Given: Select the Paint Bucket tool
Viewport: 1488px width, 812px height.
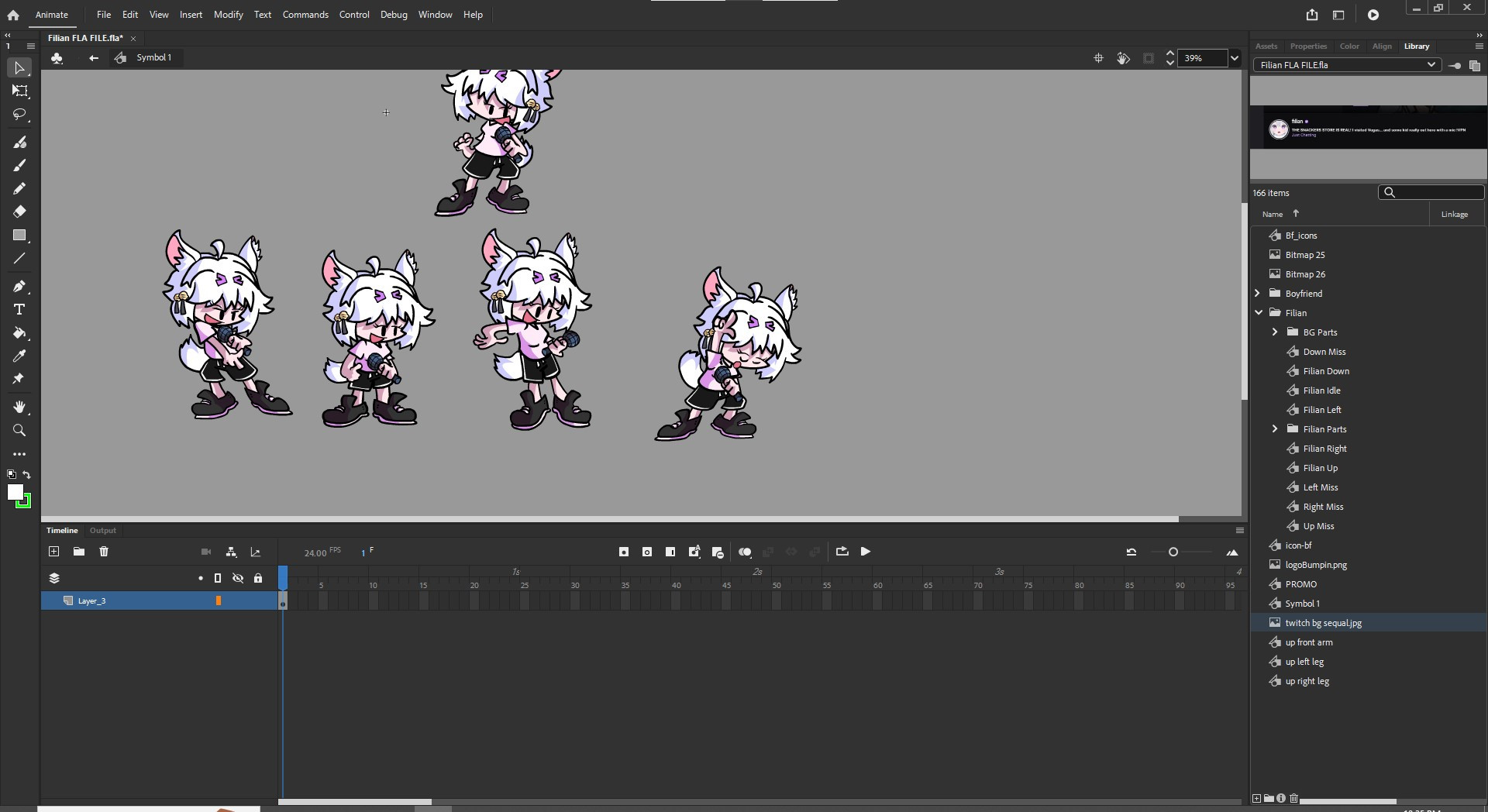Looking at the screenshot, I should 19,333.
